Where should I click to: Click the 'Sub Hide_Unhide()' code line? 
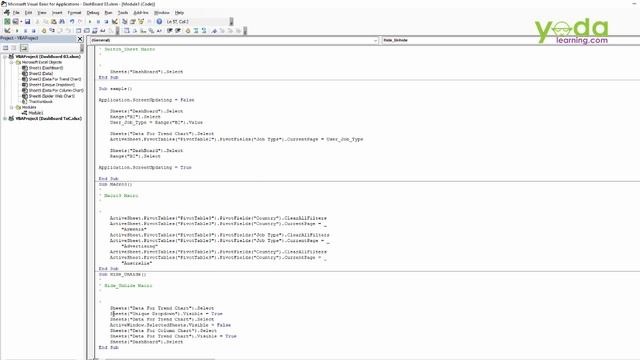click(x=122, y=274)
